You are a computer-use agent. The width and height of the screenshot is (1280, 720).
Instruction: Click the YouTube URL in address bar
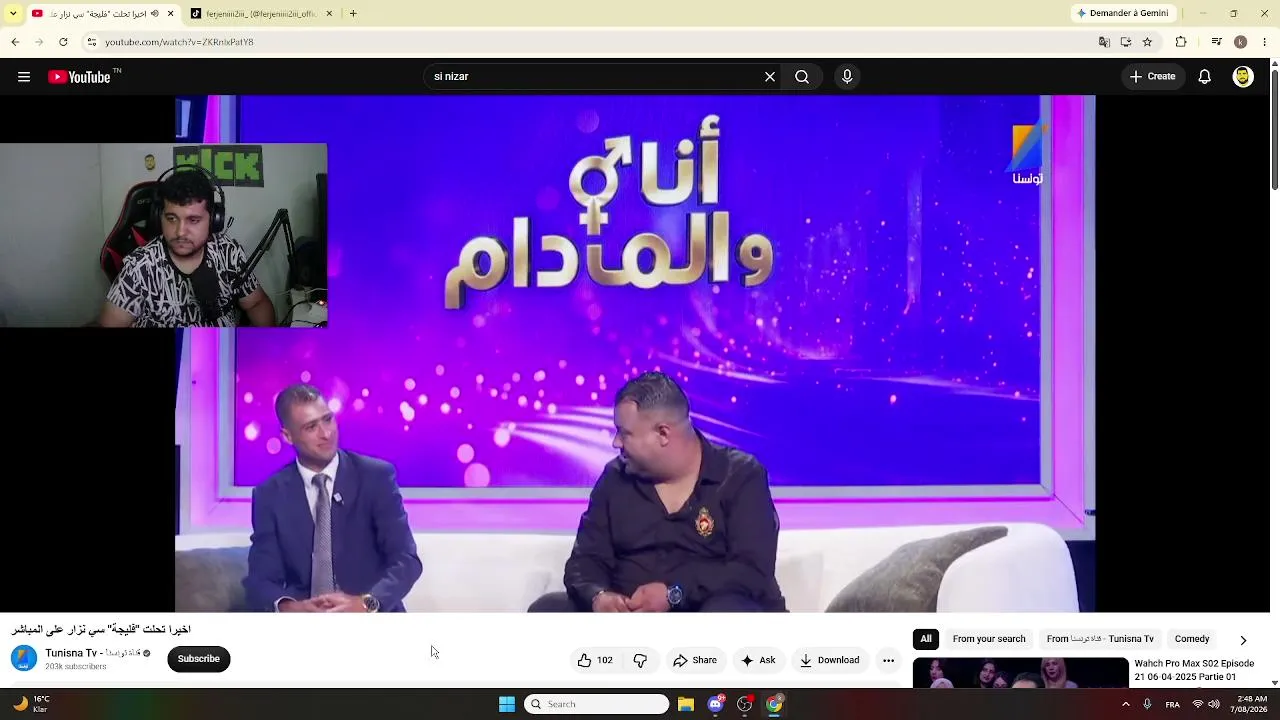click(179, 42)
